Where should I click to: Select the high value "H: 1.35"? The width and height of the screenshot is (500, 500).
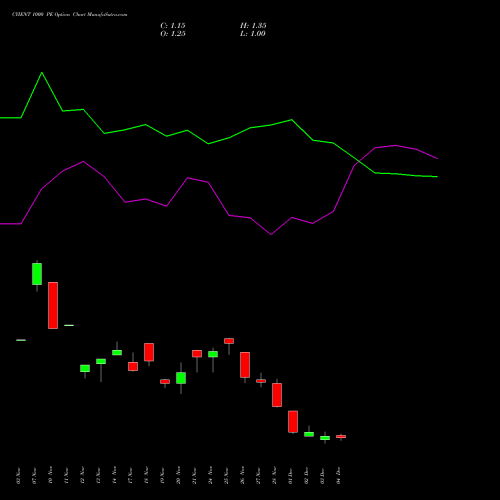coord(253,26)
